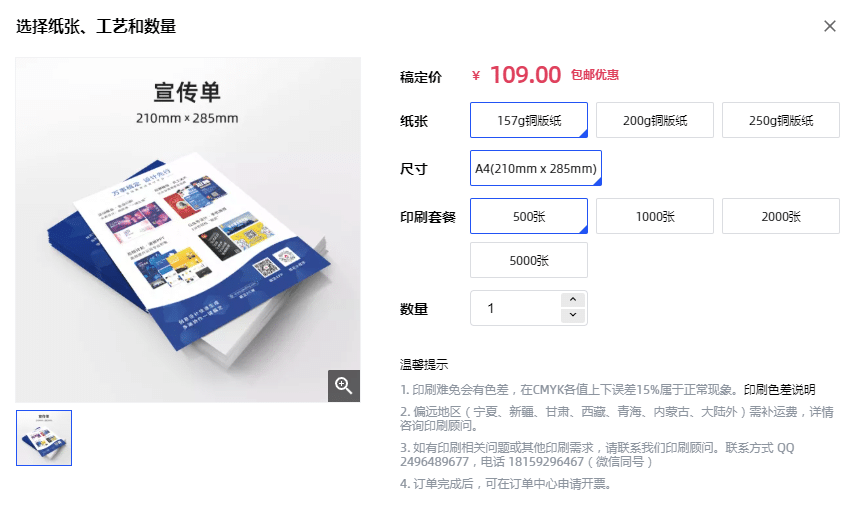Close the paper selection dialog
This screenshot has width=859, height=522.
[x=829, y=26]
